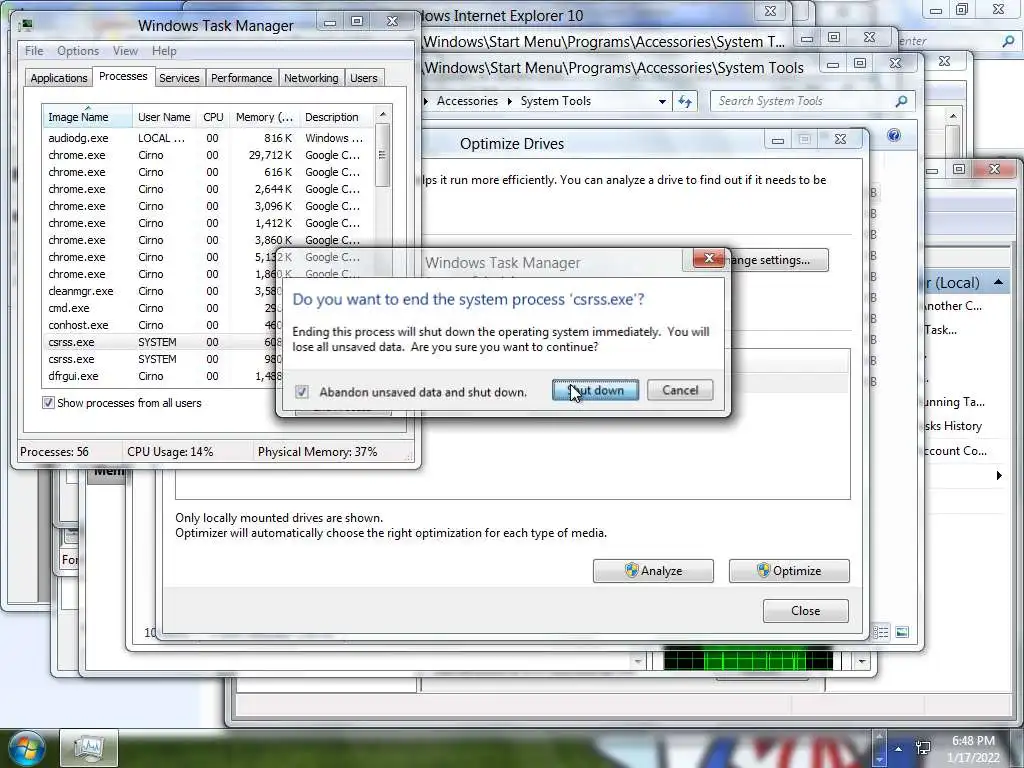Close the Optimize Drives dialog via Close button

point(805,611)
